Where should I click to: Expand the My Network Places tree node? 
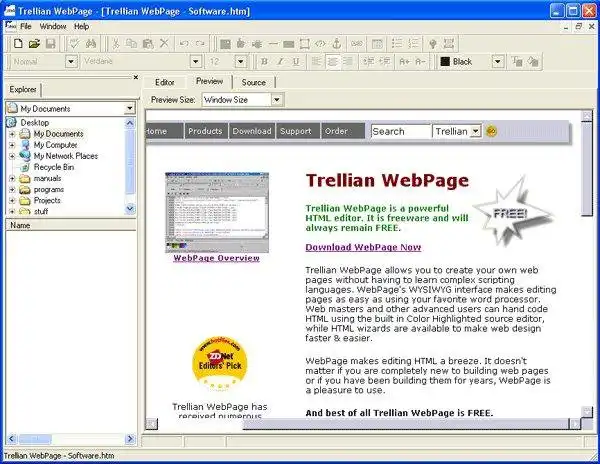[12, 156]
